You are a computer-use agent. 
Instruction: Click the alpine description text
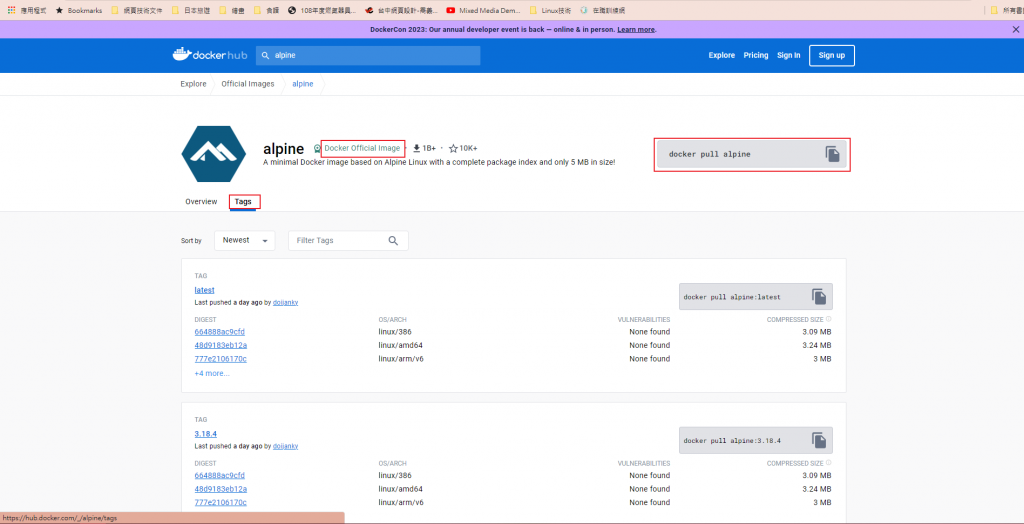tap(439, 162)
